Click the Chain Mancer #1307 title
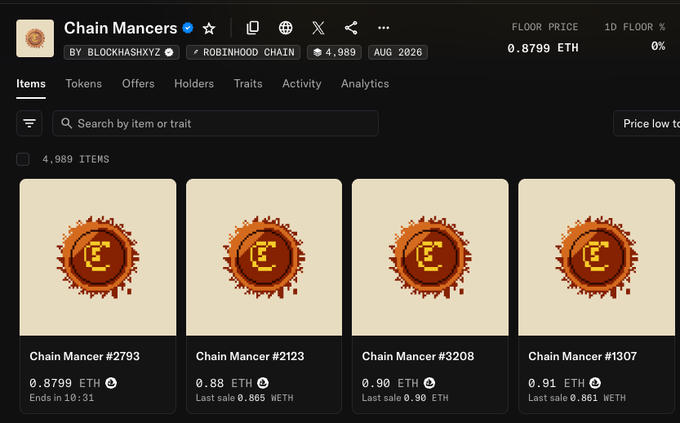This screenshot has width=680, height=423. tap(582, 356)
